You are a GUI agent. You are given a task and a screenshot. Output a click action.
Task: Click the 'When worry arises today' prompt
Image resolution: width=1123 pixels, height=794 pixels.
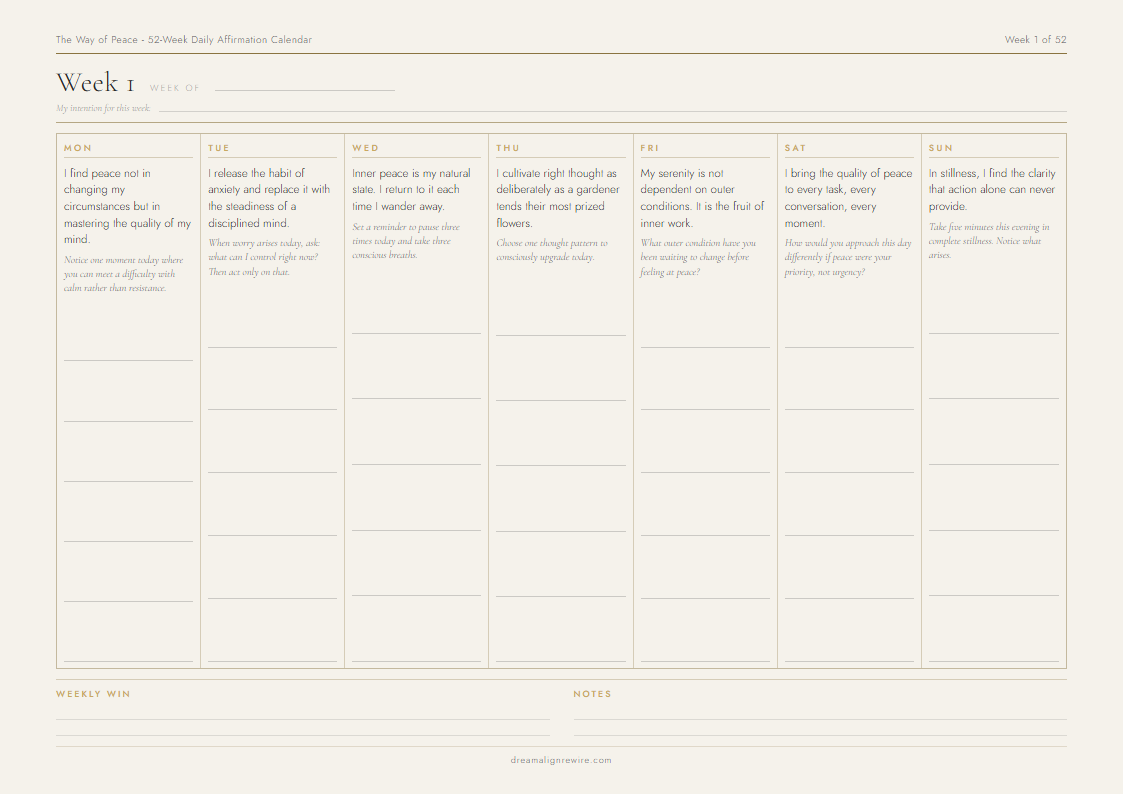pos(264,257)
